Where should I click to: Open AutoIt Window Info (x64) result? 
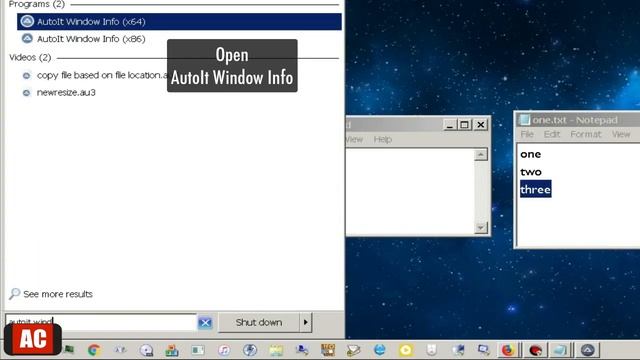coord(179,22)
